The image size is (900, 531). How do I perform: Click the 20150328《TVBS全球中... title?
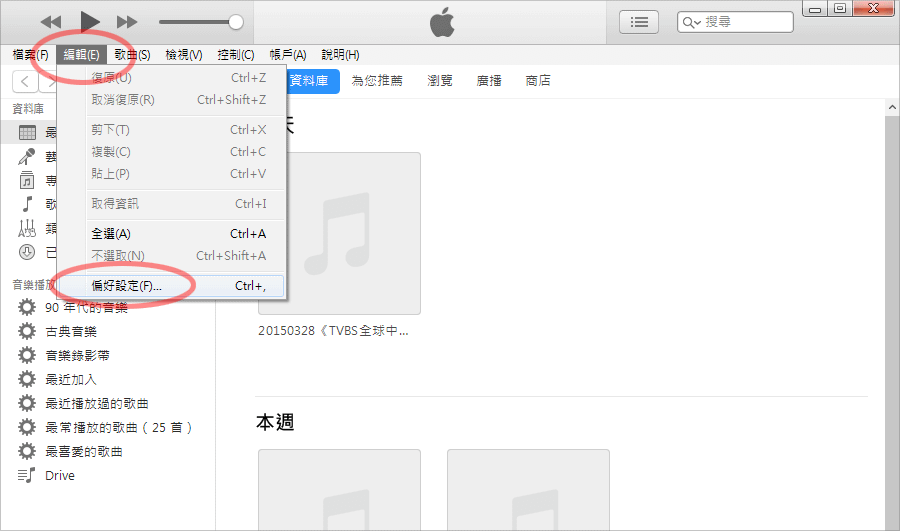tap(333, 331)
